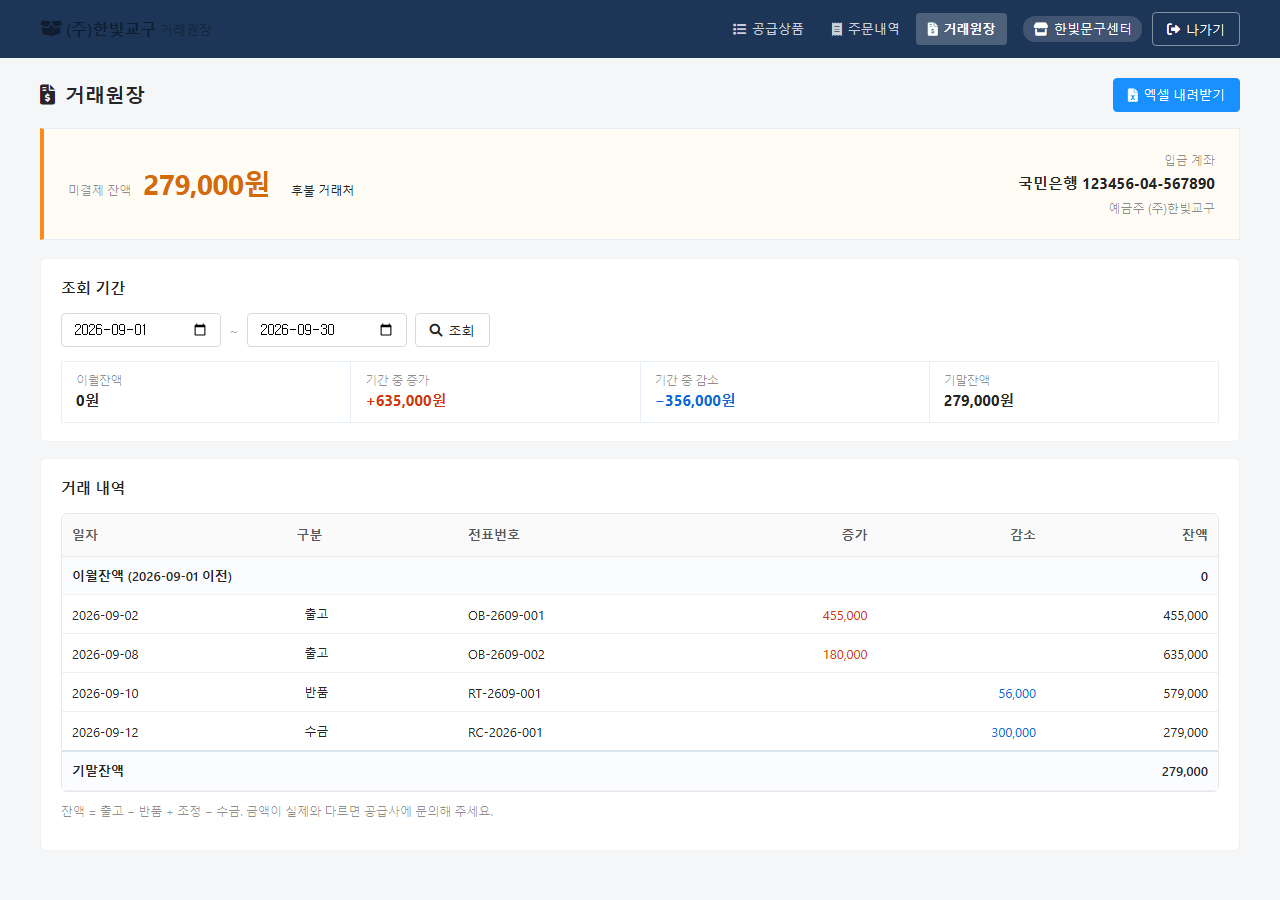Click the +635,000원 기간 중 증가 value

click(x=406, y=401)
